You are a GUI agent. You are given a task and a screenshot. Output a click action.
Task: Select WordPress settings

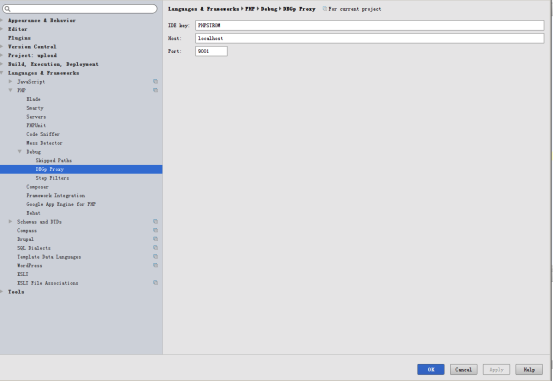(x=30, y=265)
